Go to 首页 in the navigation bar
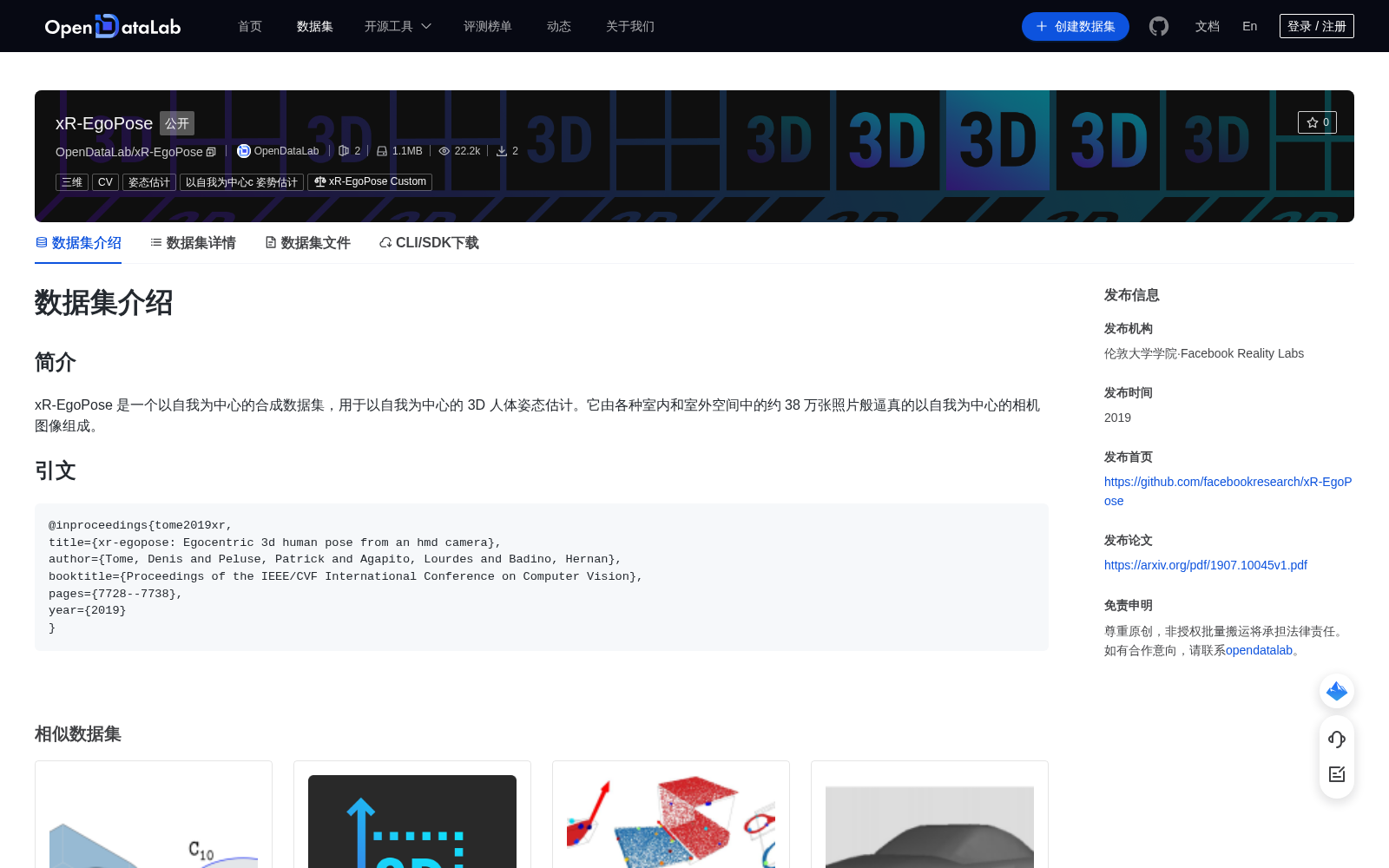 [x=250, y=26]
